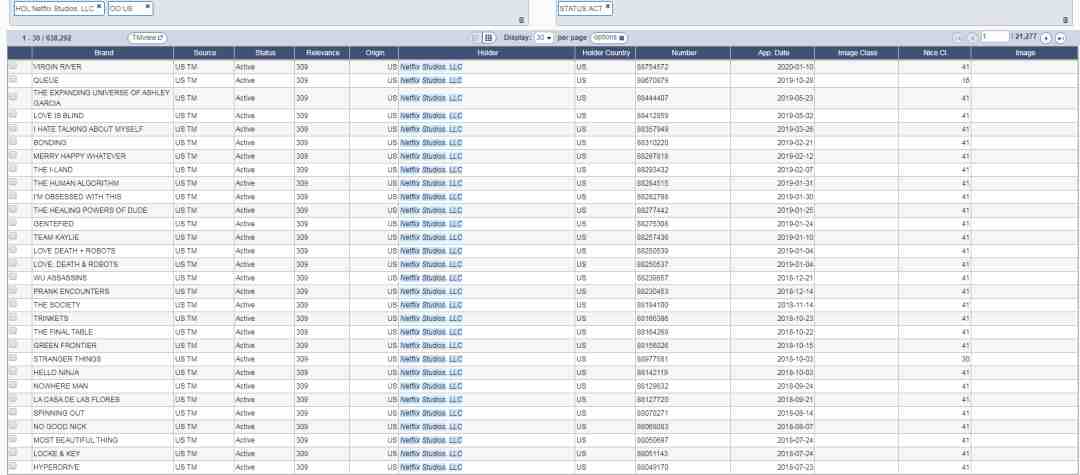Click brand SPINNING OUT
Viewport: 1080px width, 475px height.
point(59,413)
